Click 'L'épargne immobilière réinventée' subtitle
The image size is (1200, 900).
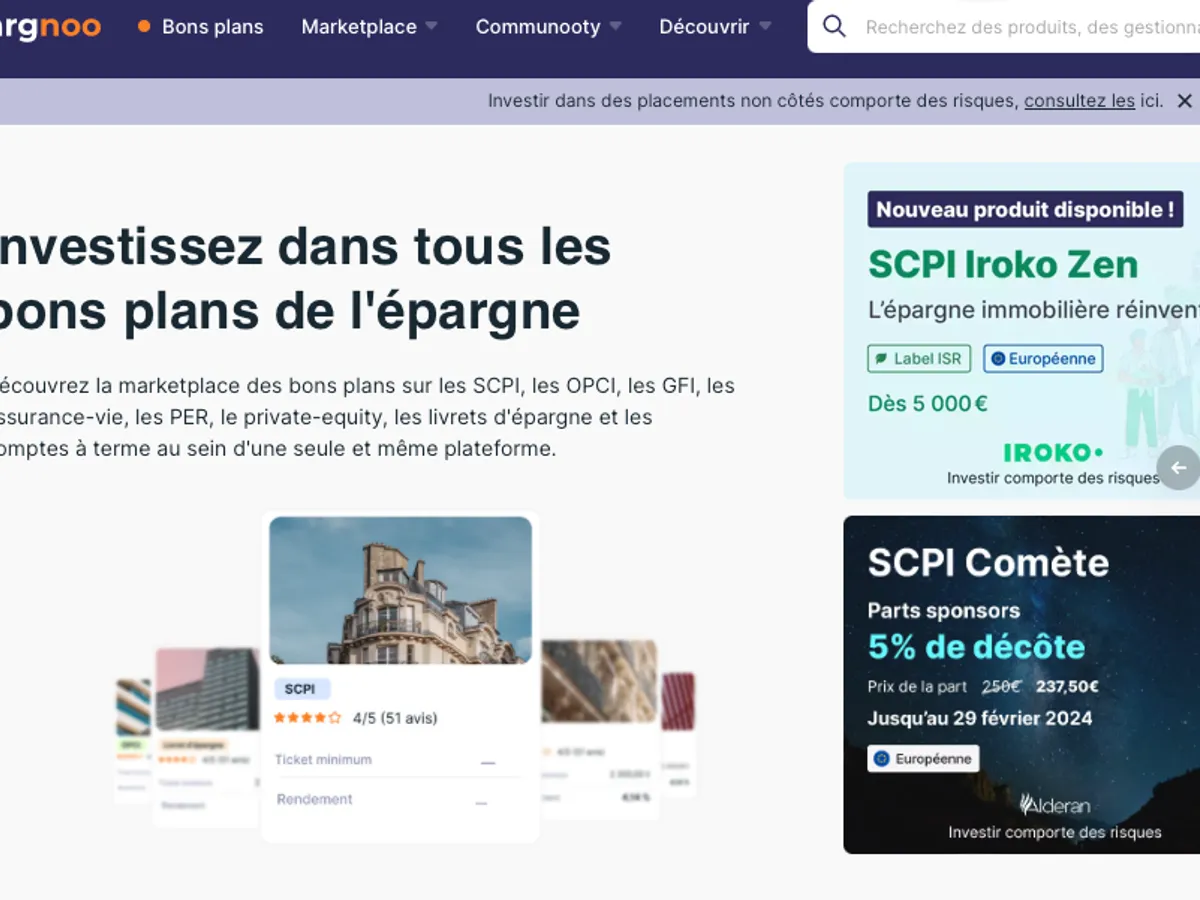[1034, 311]
